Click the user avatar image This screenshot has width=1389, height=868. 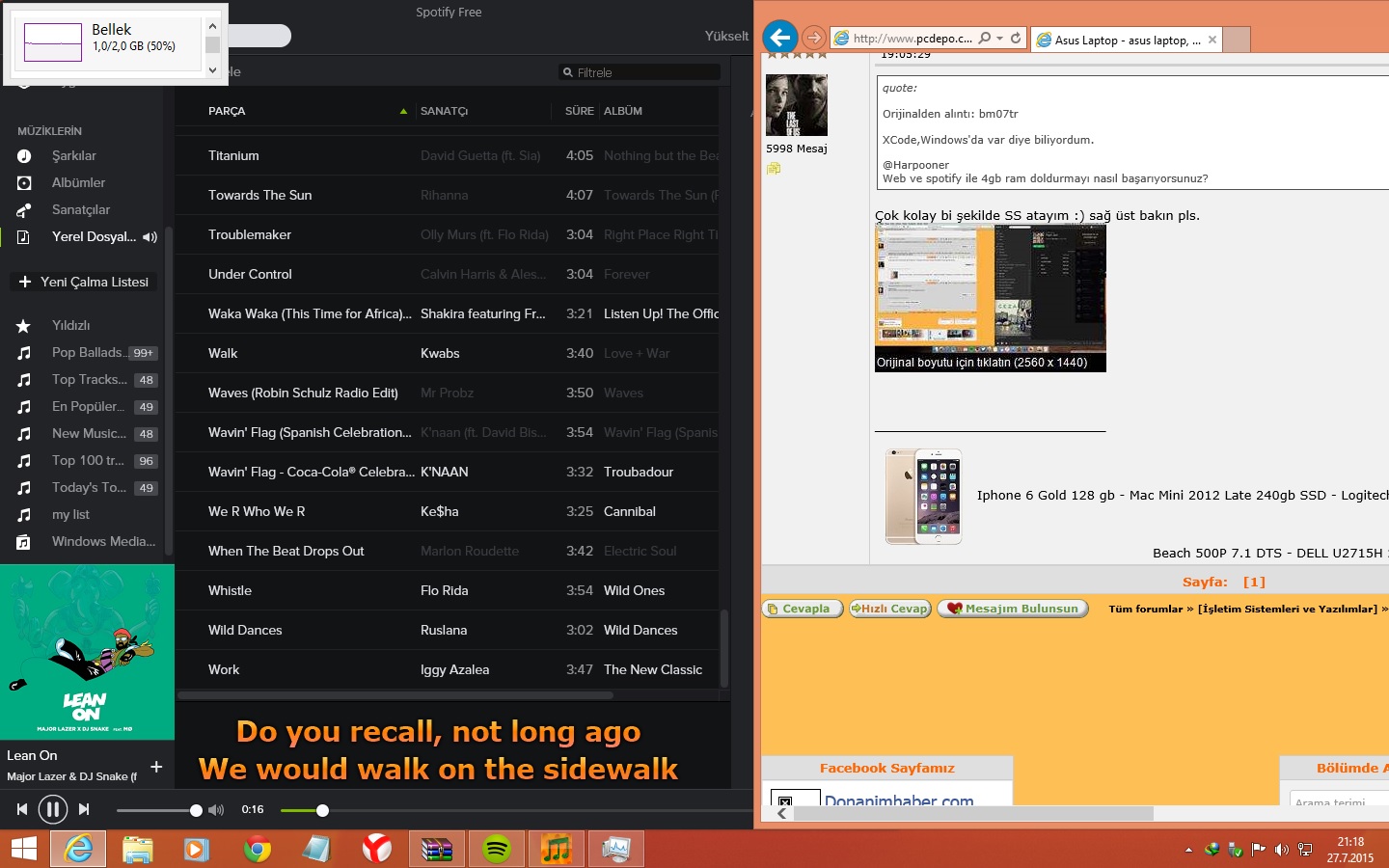point(797,105)
